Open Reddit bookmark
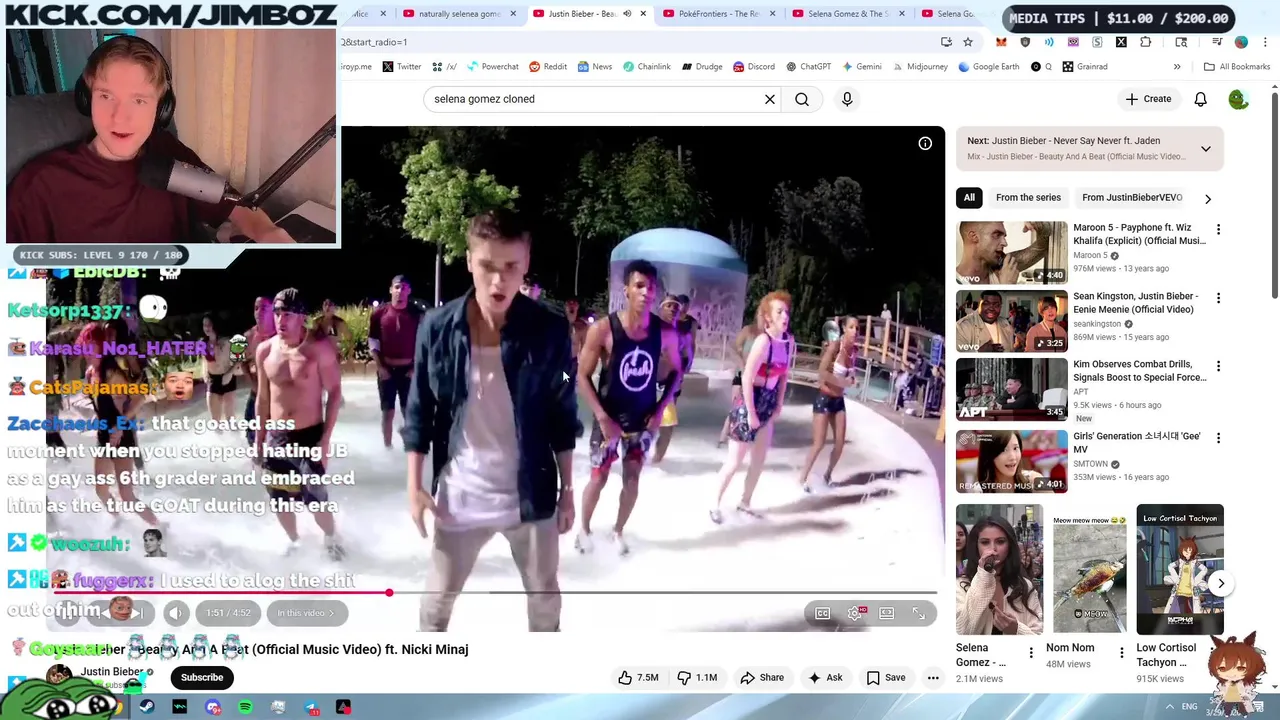This screenshot has width=1280, height=720. (548, 67)
